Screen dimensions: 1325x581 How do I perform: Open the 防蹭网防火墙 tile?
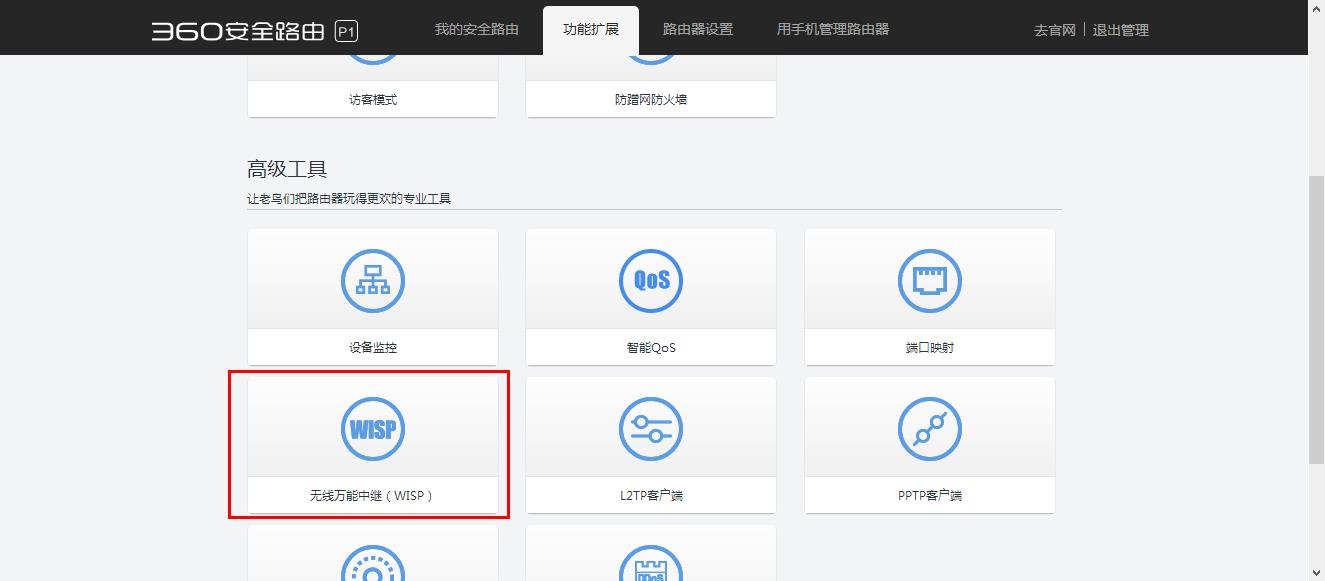[x=650, y=100]
